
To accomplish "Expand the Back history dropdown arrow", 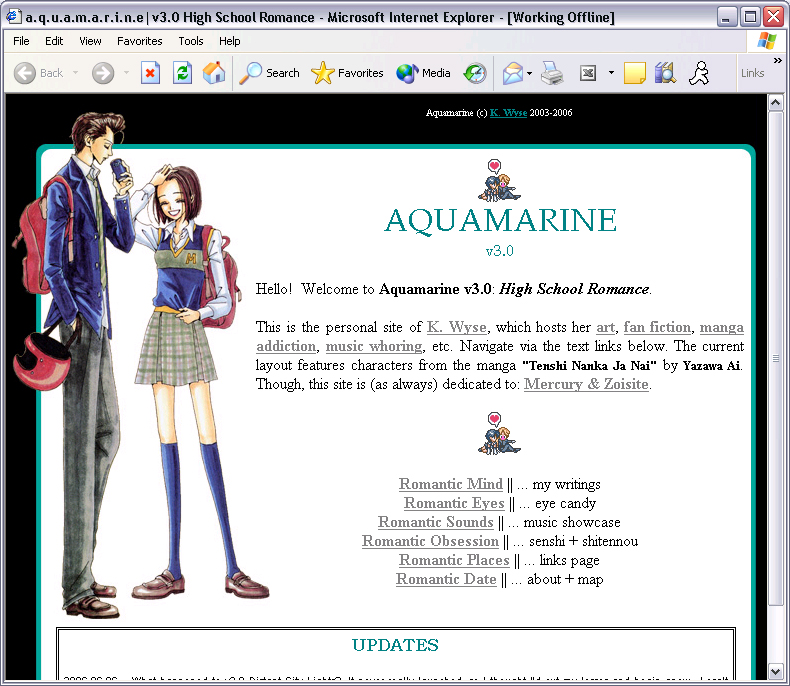I will [x=76, y=73].
